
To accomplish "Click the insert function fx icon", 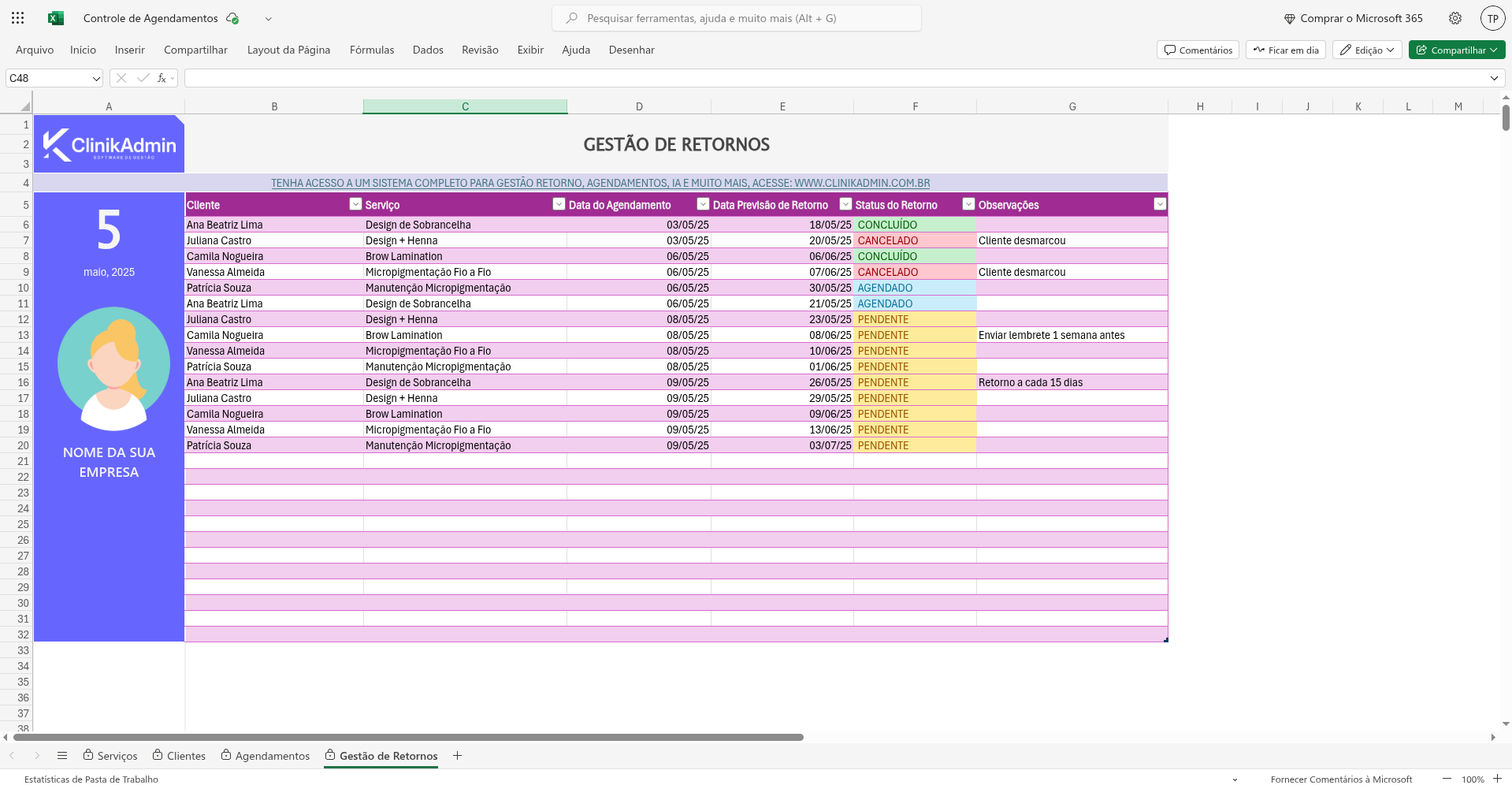I will (162, 78).
